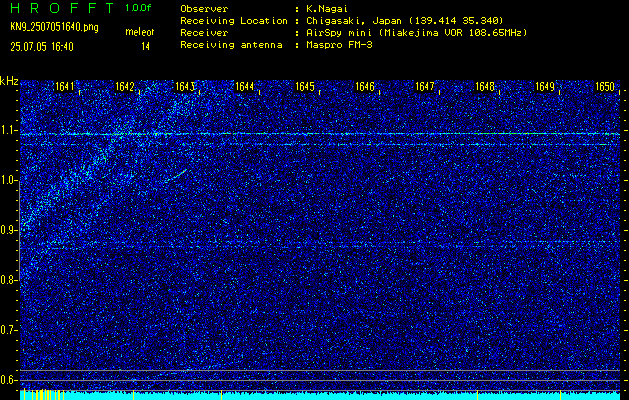Screen dimensions: 629x400
Task: Click the kHz axis unit label
Action: [x=9, y=81]
